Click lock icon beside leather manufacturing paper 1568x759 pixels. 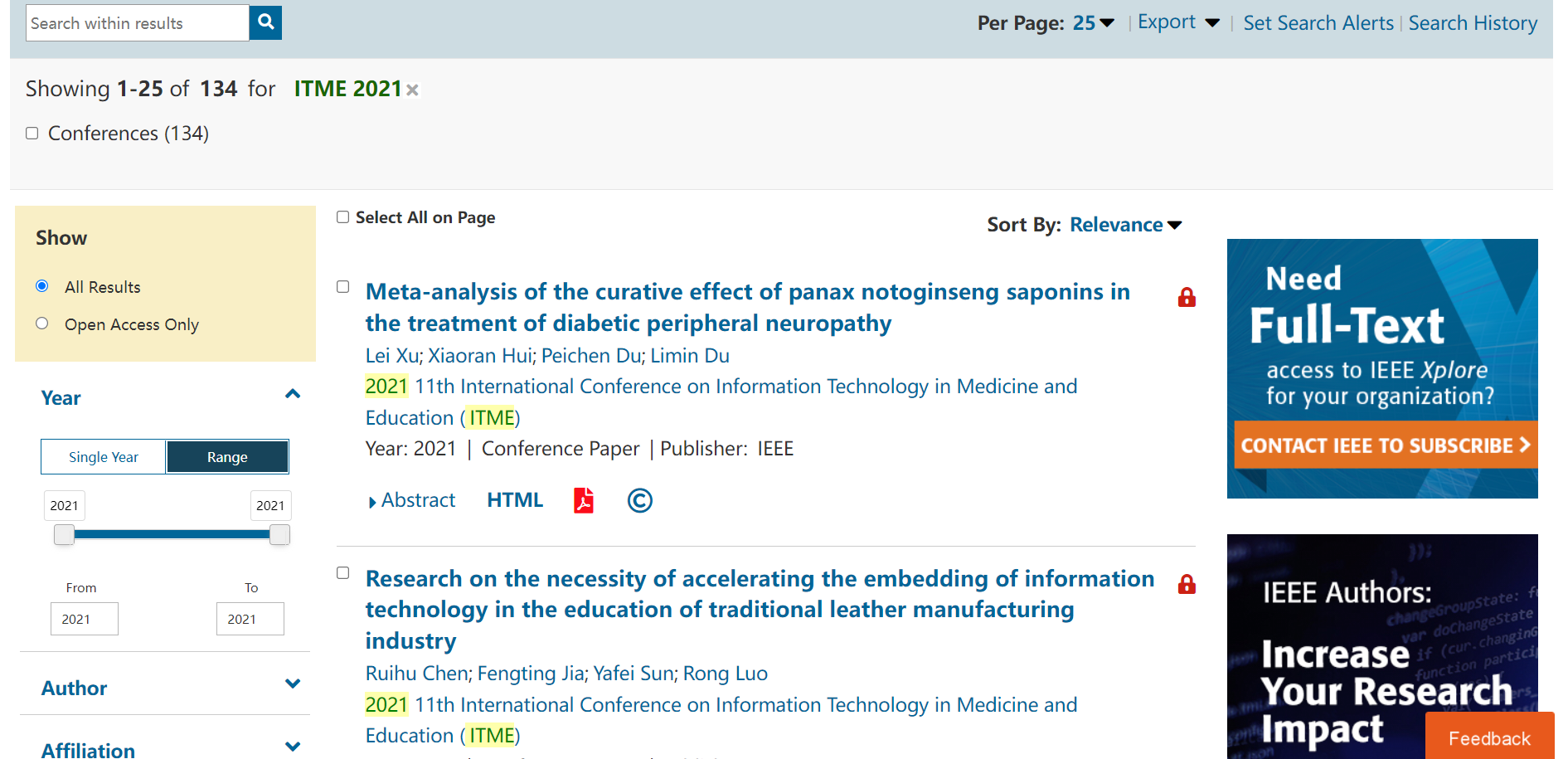point(1187,584)
